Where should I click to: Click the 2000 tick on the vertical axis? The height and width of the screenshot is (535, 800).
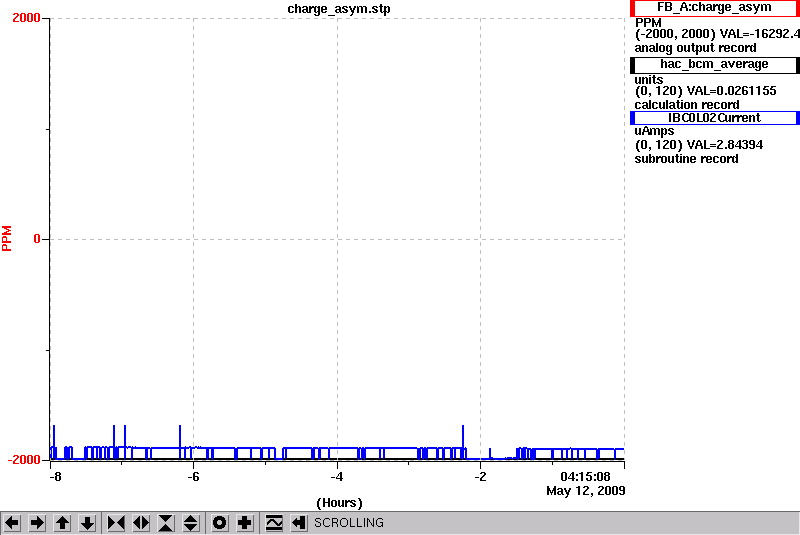[26, 18]
